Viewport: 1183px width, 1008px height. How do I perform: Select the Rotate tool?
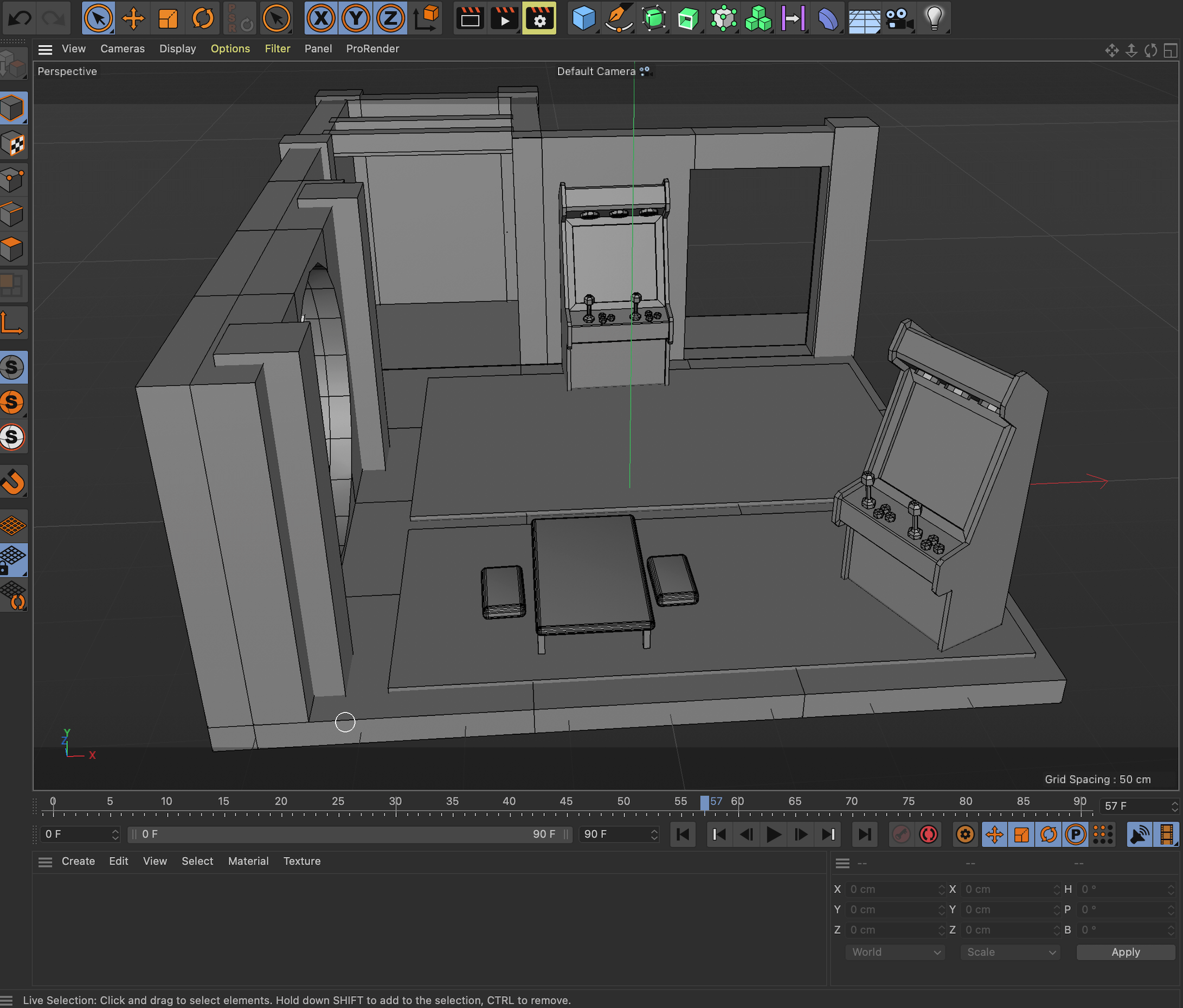tap(203, 18)
